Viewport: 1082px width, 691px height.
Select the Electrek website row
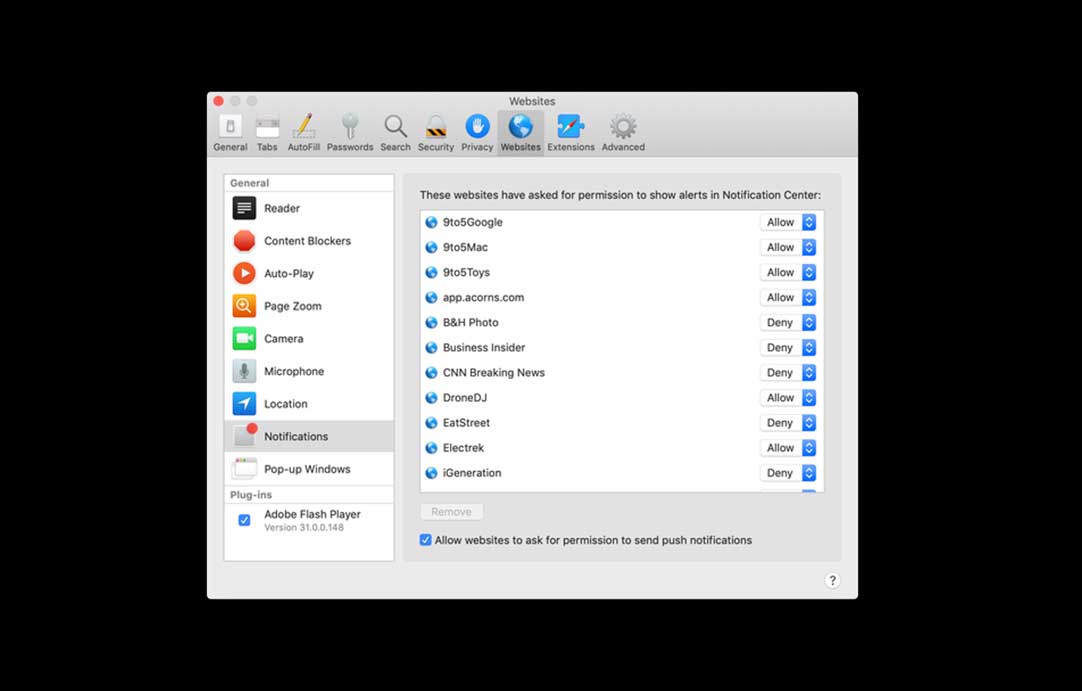[622, 448]
